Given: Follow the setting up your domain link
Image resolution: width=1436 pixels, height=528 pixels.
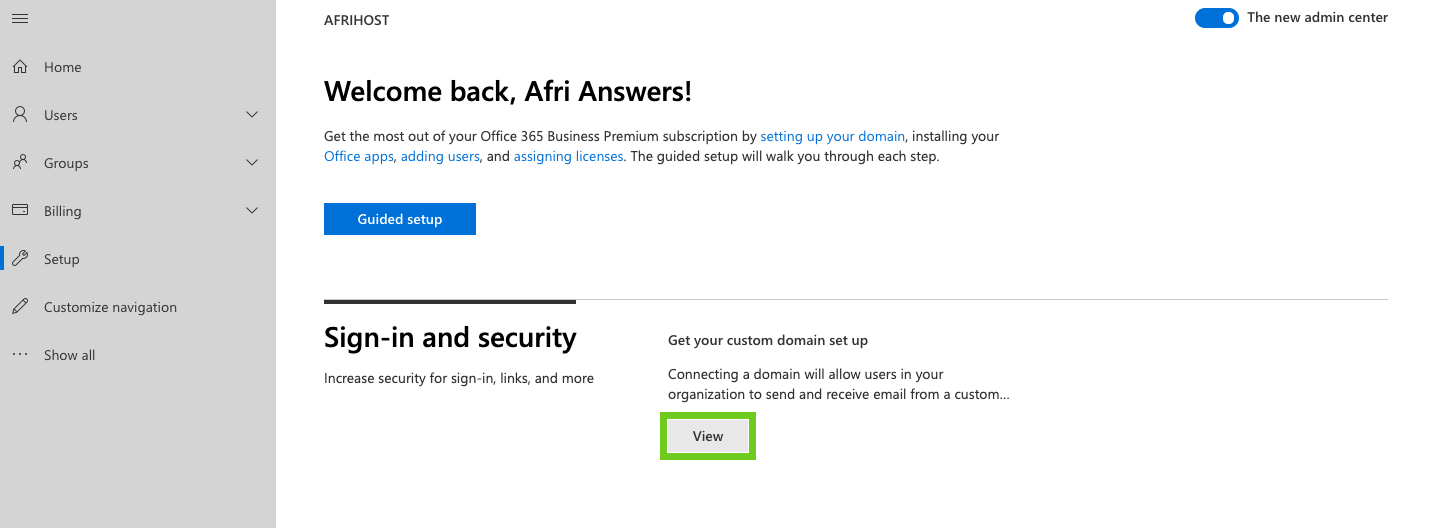Looking at the screenshot, I should (832, 136).
